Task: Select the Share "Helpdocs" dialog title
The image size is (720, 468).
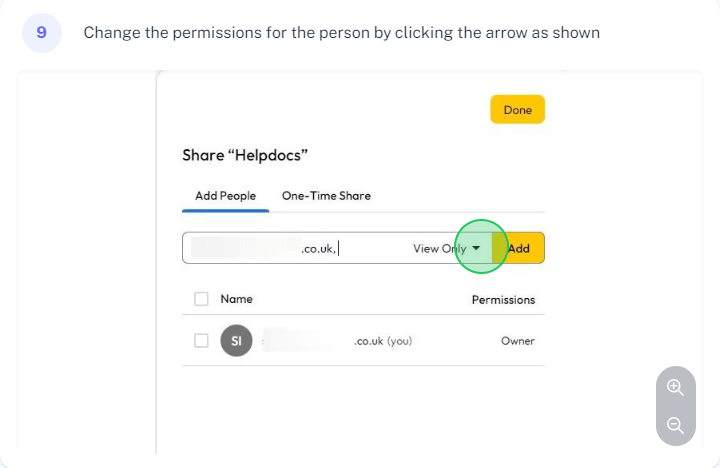Action: [245, 155]
